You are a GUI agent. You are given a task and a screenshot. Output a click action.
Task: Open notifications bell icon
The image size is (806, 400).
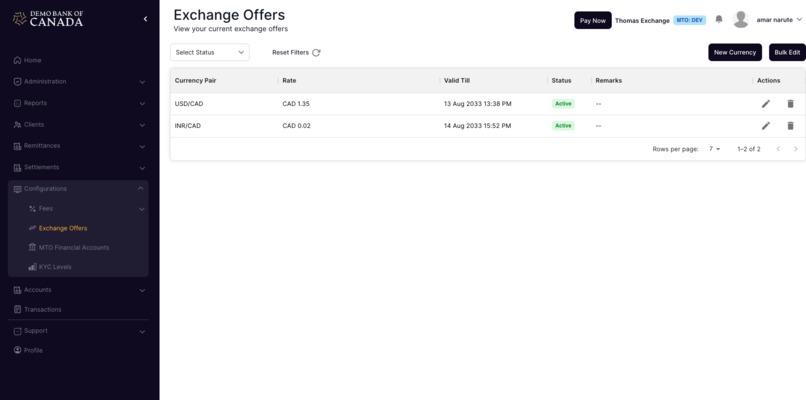coord(719,20)
